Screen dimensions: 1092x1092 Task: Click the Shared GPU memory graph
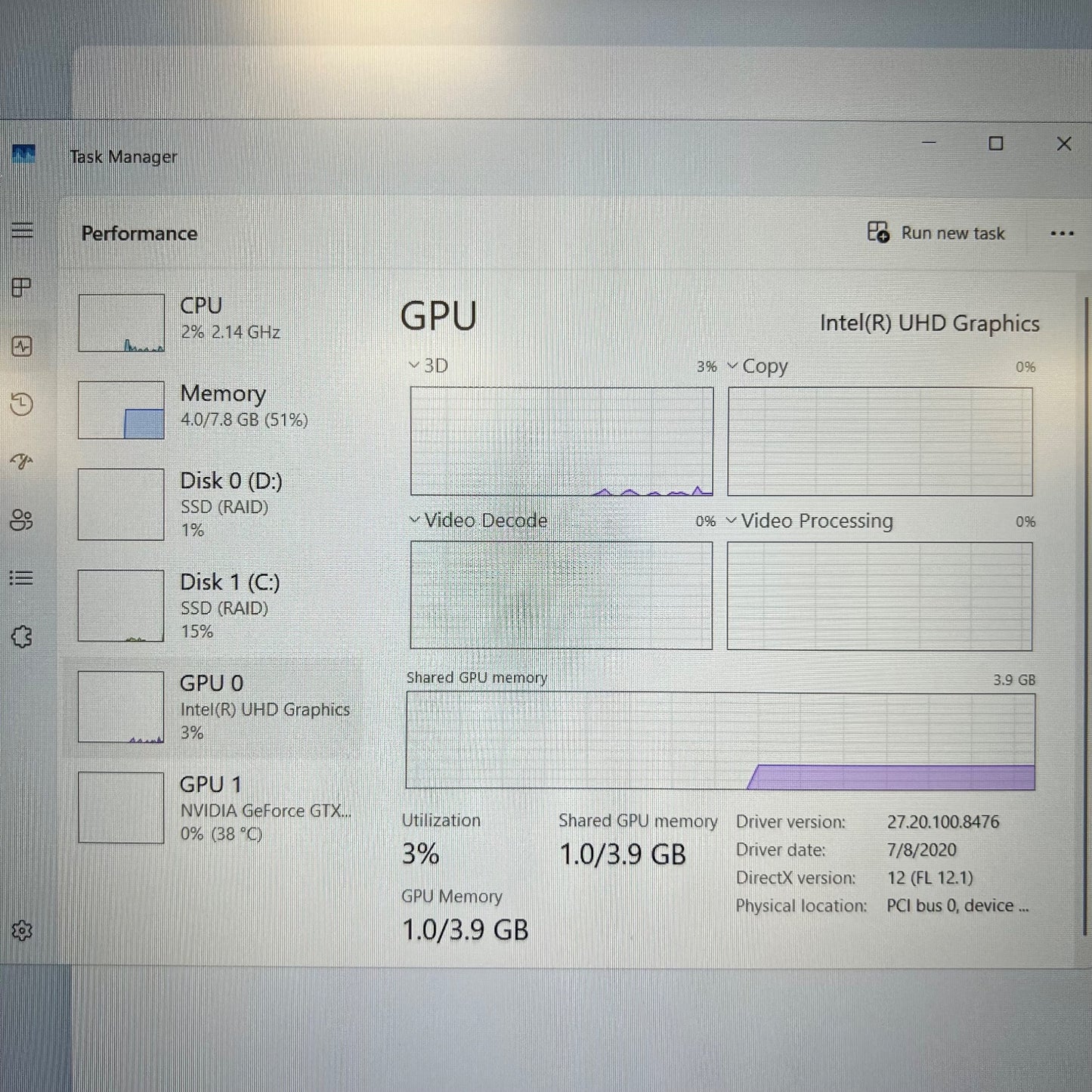click(x=718, y=739)
